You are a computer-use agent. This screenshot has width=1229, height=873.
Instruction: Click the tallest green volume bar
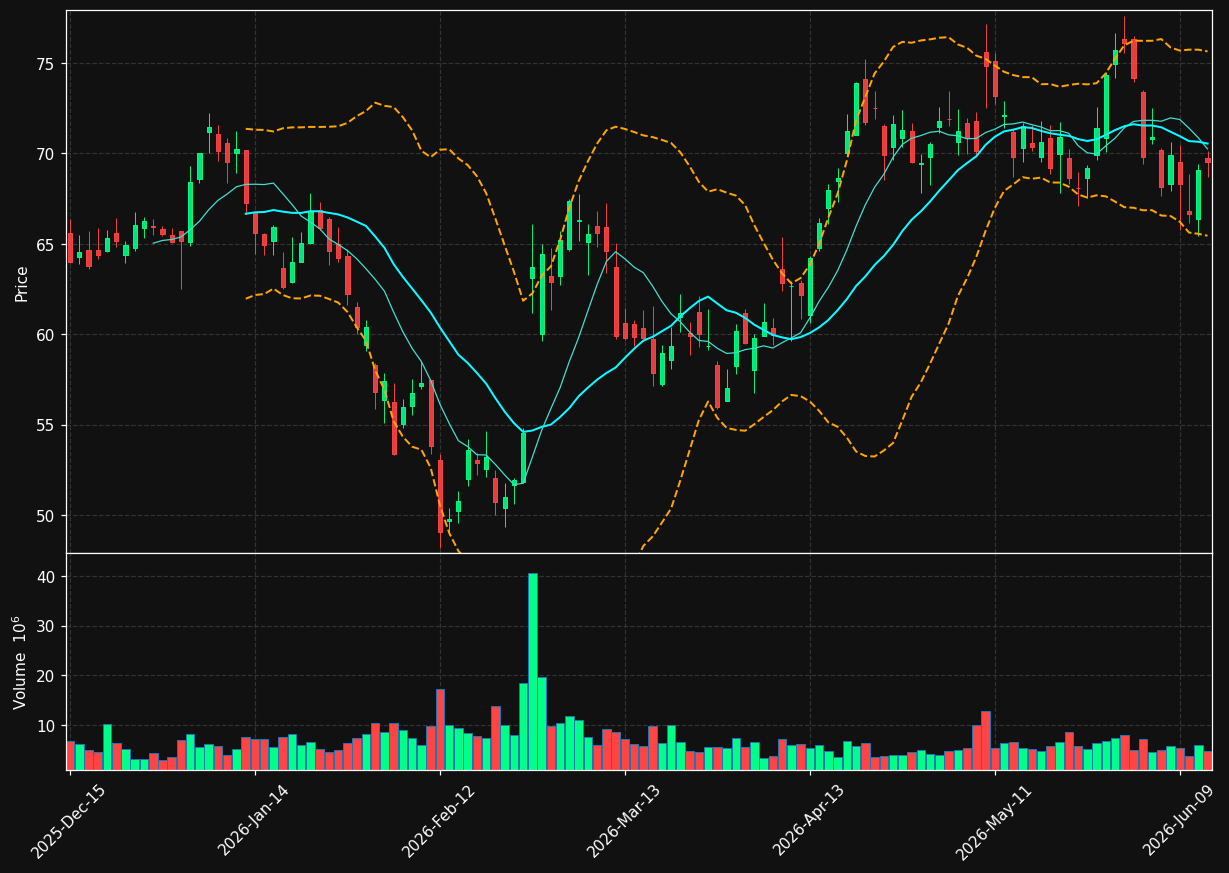coord(532,671)
